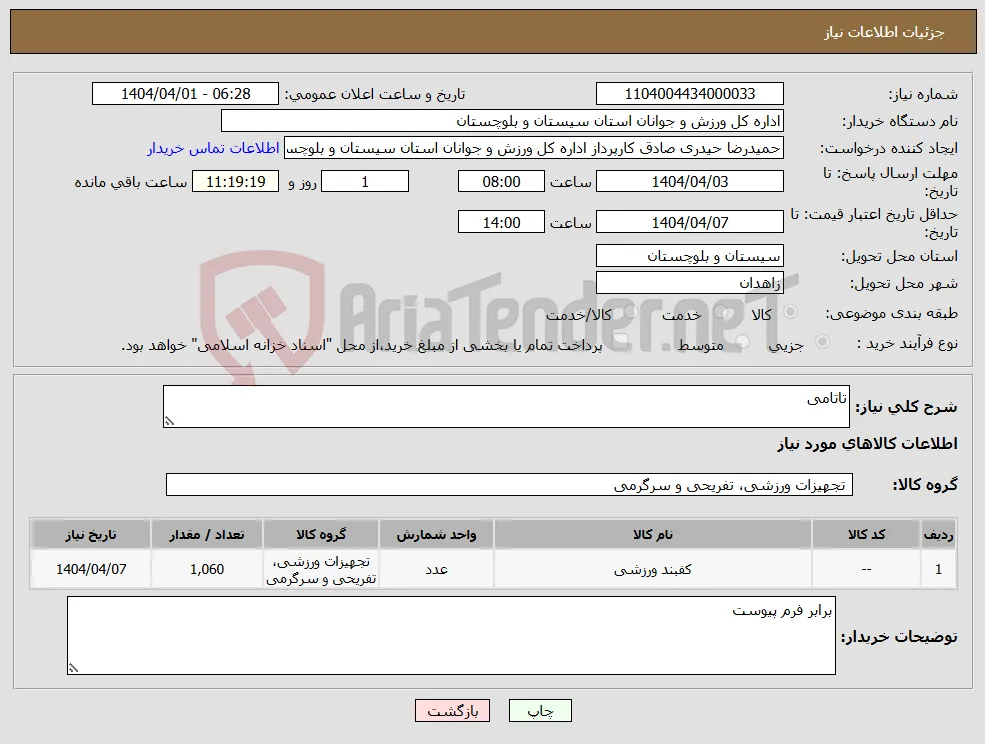Click the unit cell عدد
Viewport: 985px width, 744px height.
tap(437, 569)
